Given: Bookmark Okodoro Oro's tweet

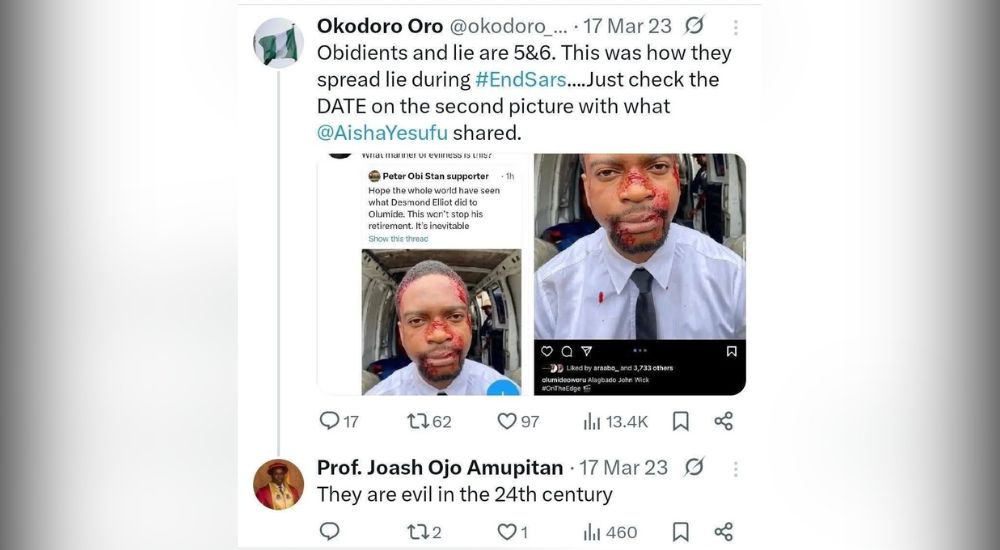Looking at the screenshot, I should 681,421.
